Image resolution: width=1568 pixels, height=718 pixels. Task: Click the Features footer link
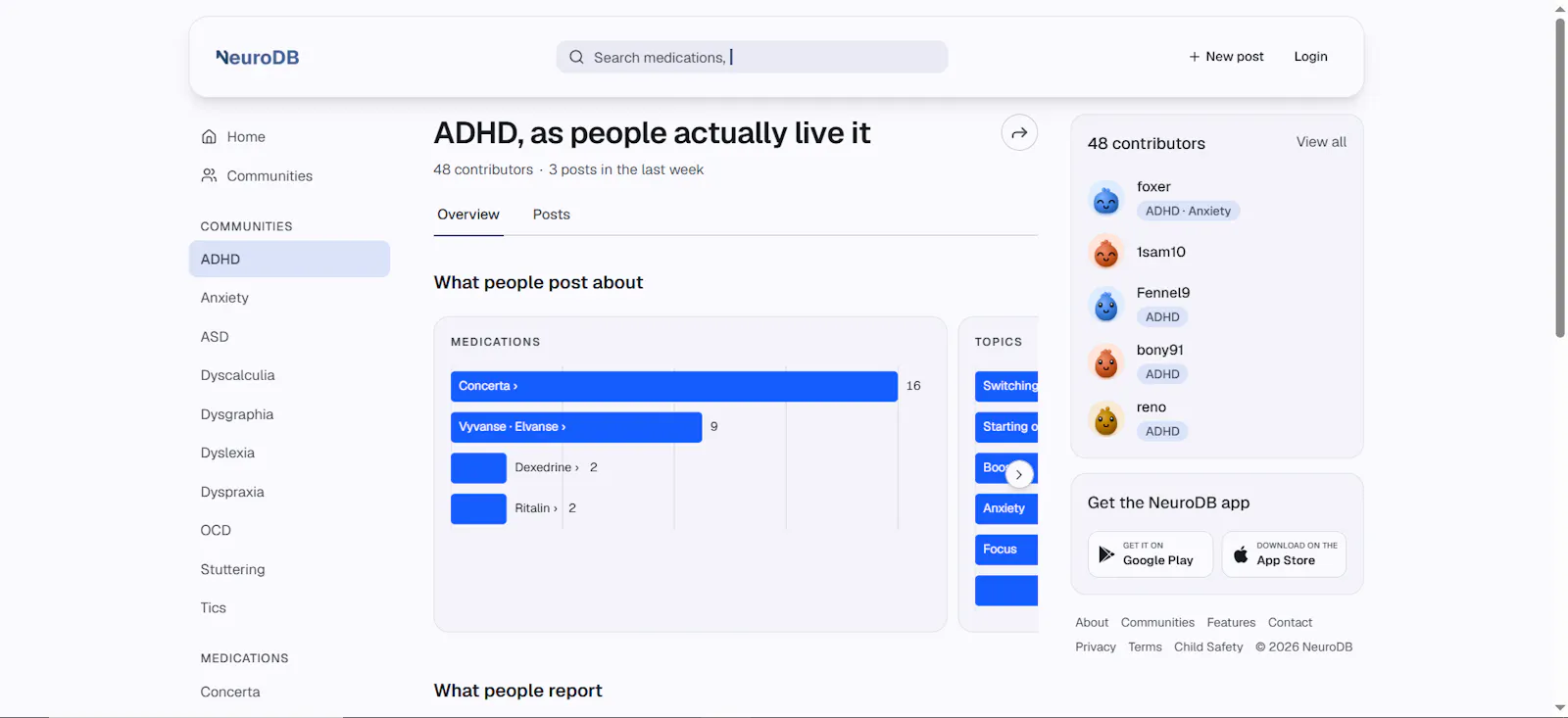tap(1231, 622)
